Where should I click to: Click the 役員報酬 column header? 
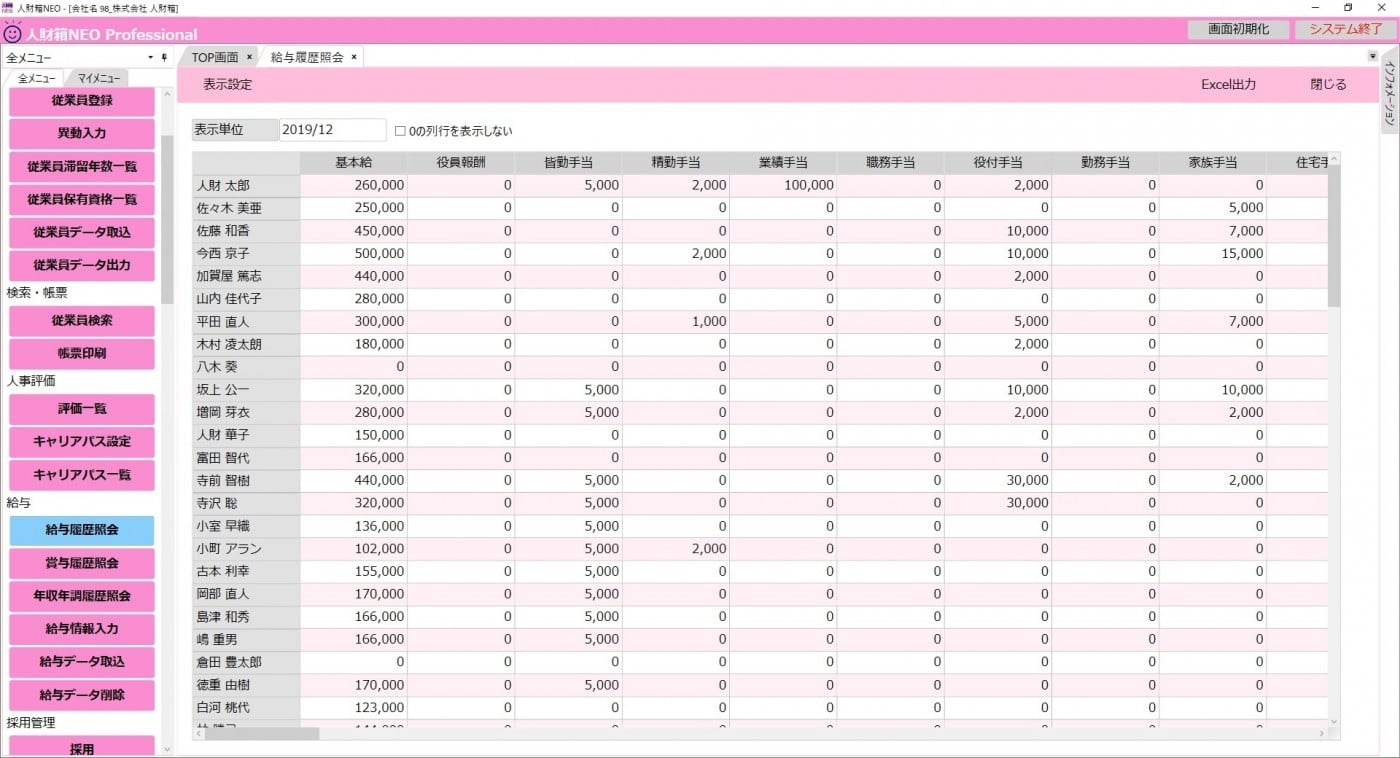[x=461, y=163]
